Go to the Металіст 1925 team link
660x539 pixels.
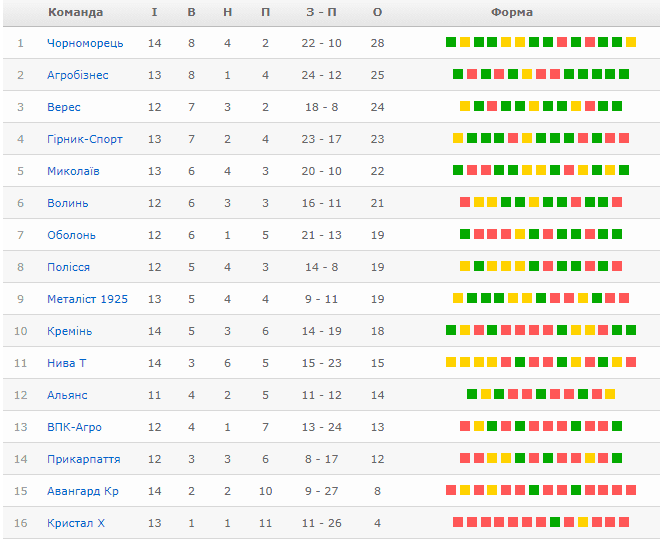[87, 299]
